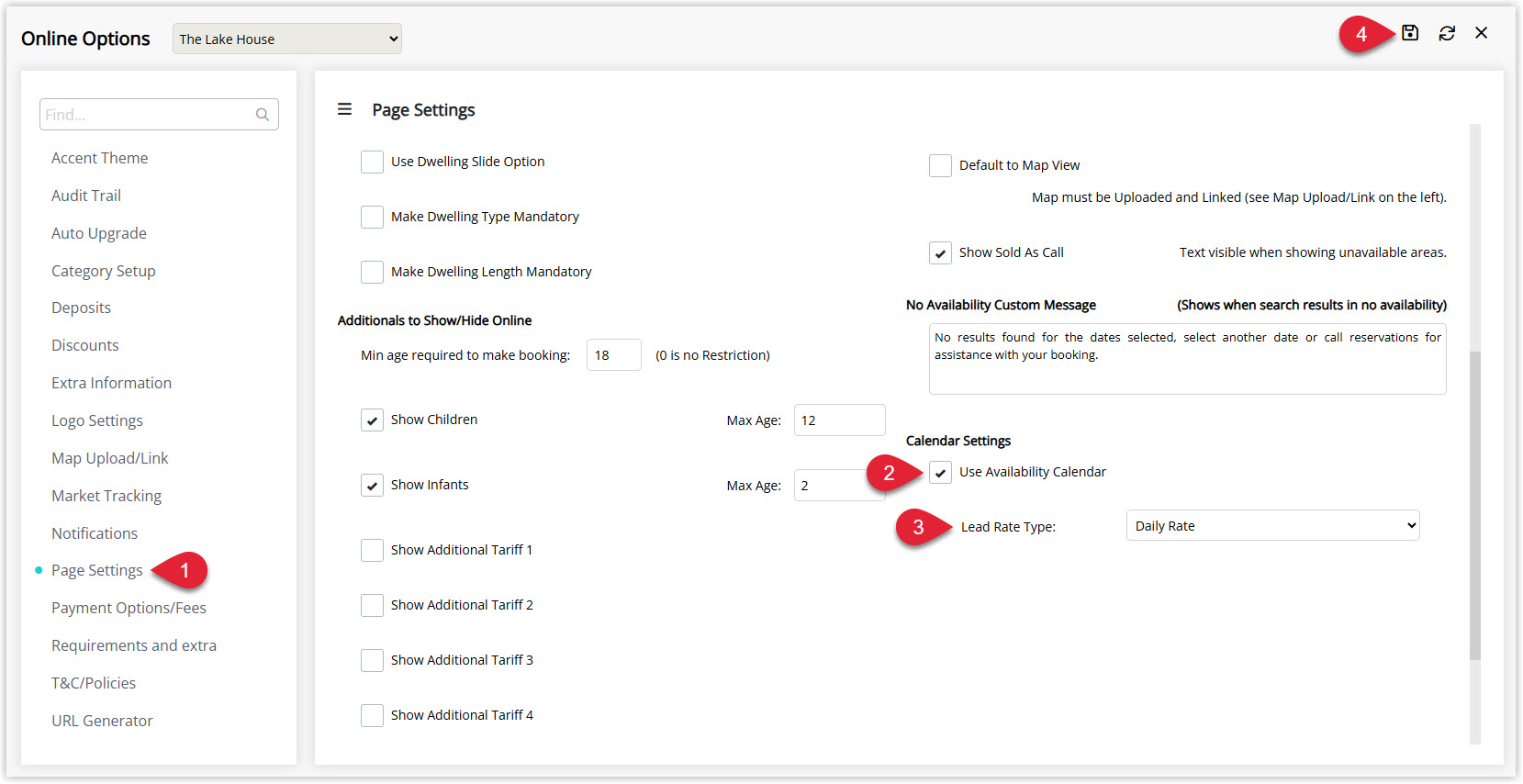This screenshot has width=1523, height=784.
Task: Open URL Generator
Action: 102,721
